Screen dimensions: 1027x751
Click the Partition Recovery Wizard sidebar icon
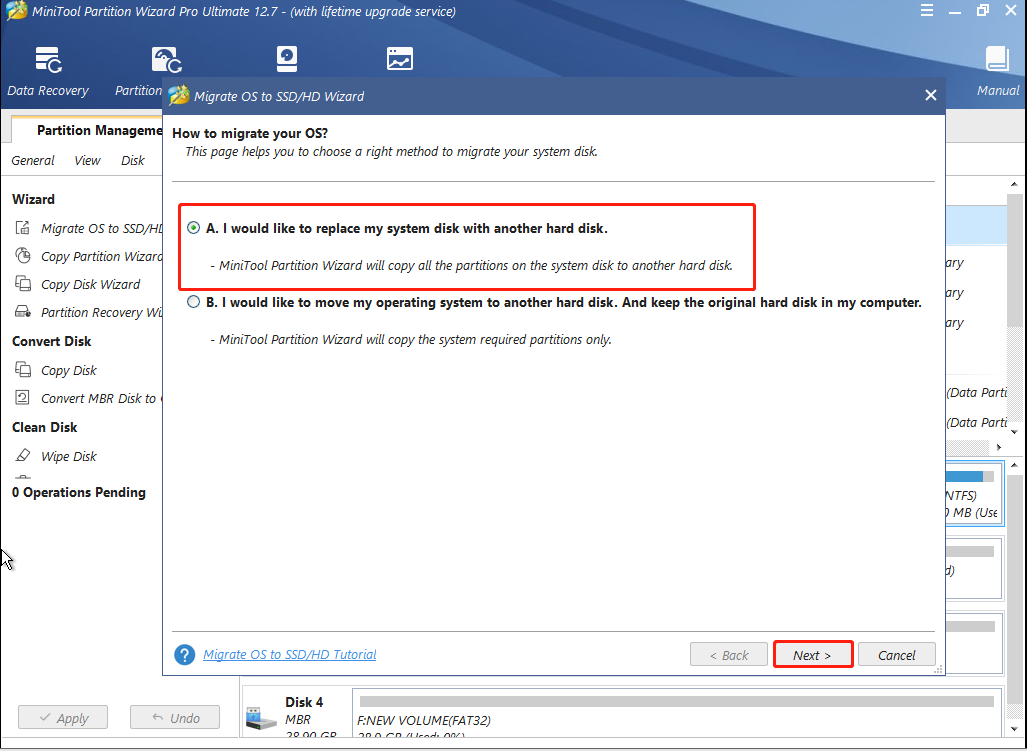click(x=23, y=312)
